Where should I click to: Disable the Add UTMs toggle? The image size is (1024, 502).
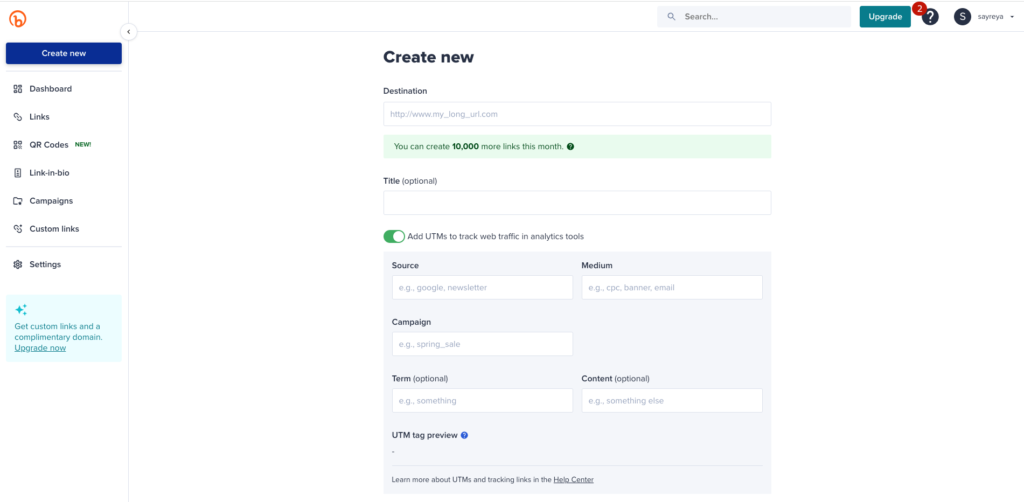[394, 237]
